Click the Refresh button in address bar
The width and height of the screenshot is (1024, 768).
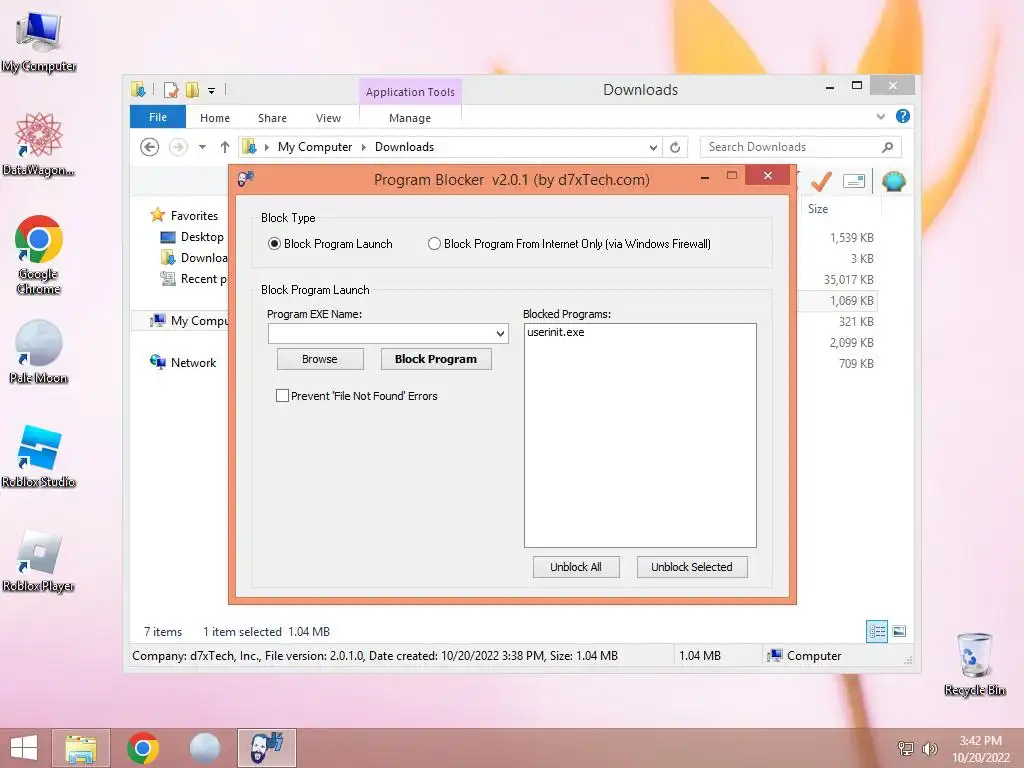pos(675,148)
